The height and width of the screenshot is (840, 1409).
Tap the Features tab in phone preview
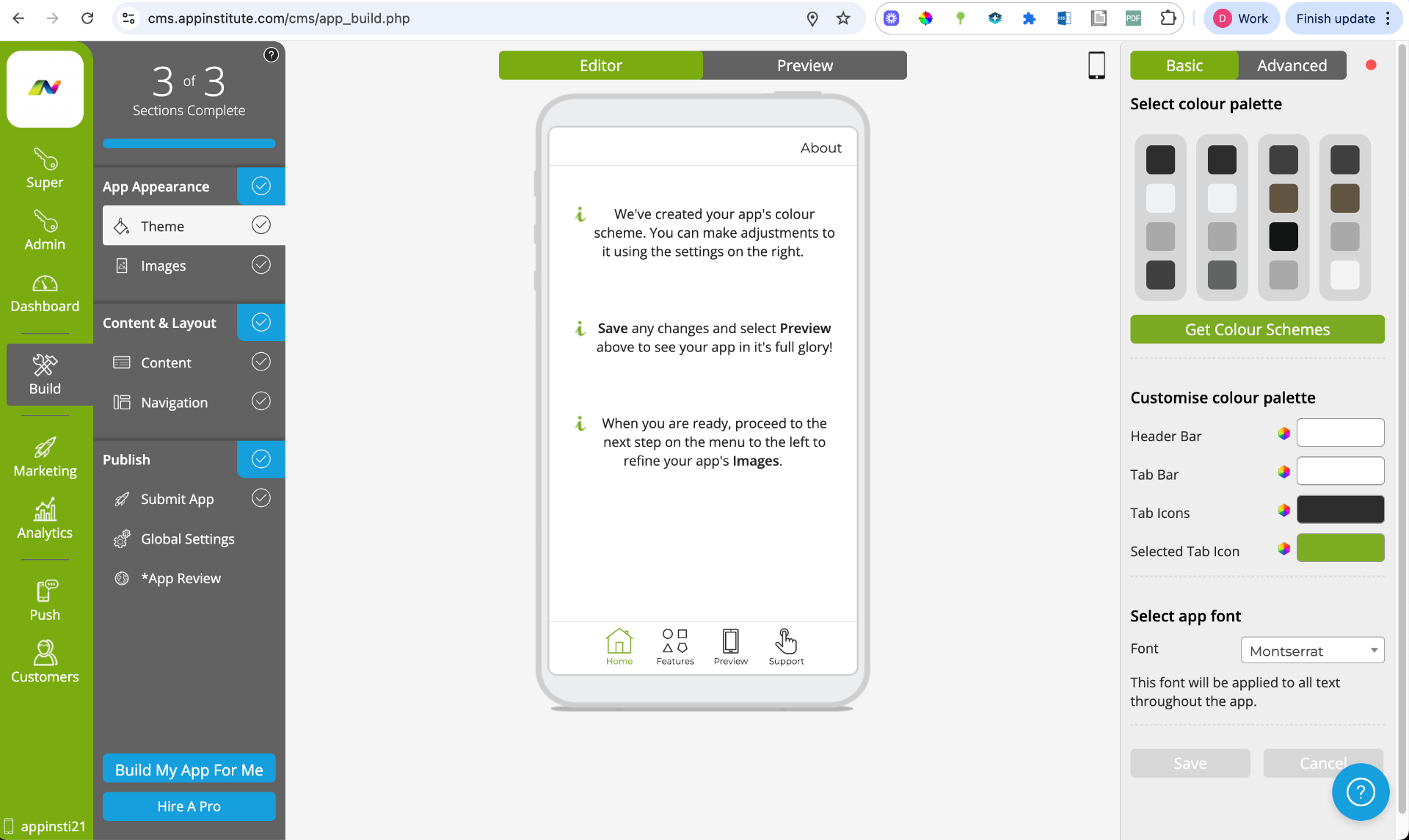[675, 647]
